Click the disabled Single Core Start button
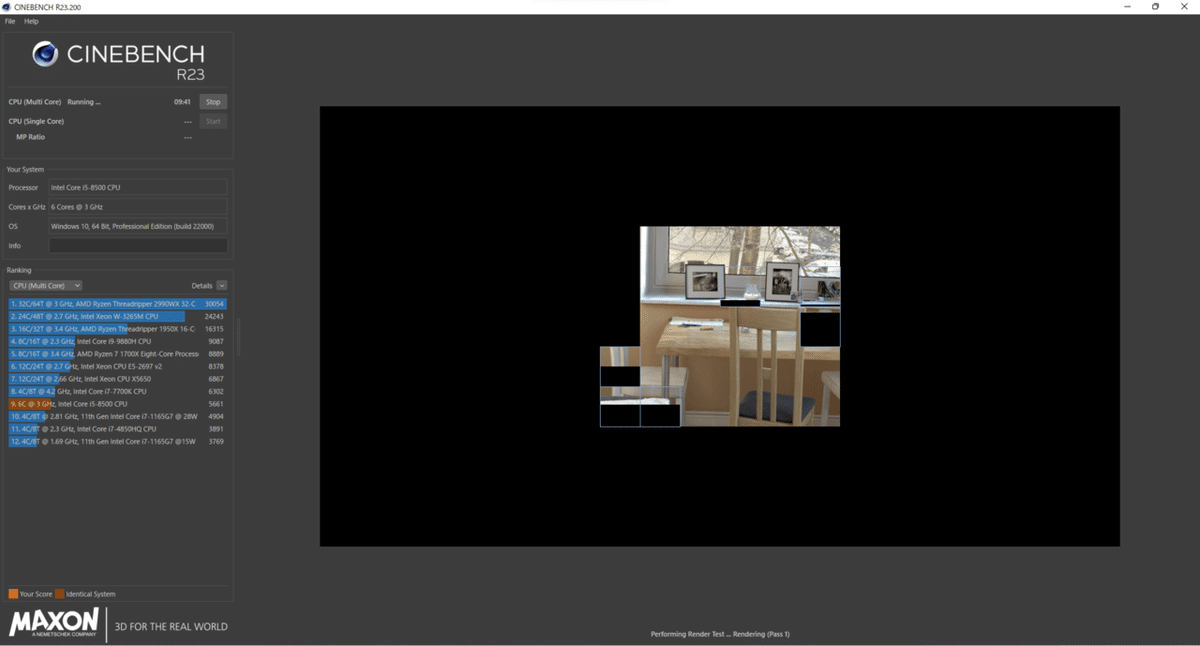The width and height of the screenshot is (1200, 646). [x=213, y=121]
